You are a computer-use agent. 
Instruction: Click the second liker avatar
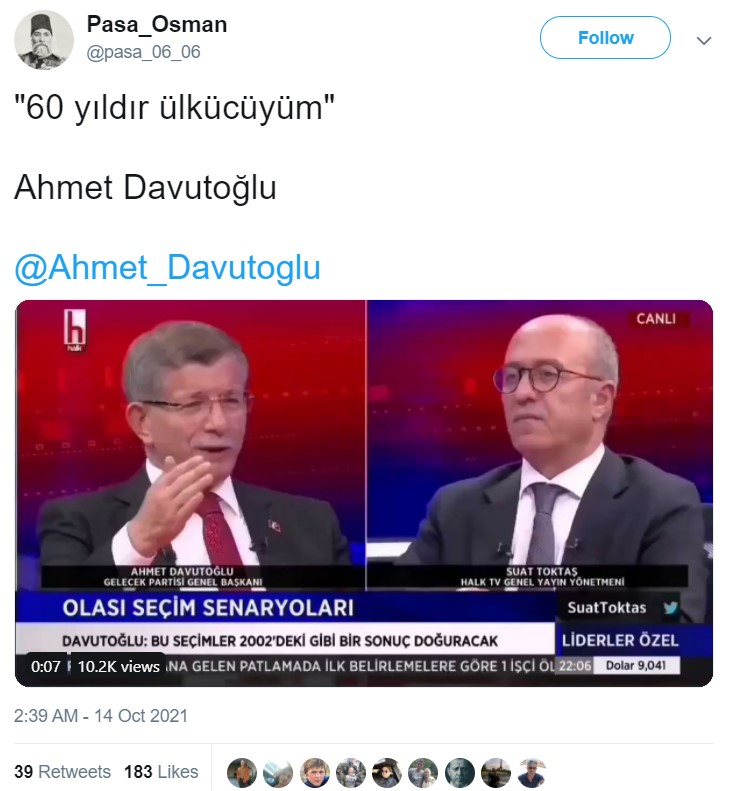278,773
